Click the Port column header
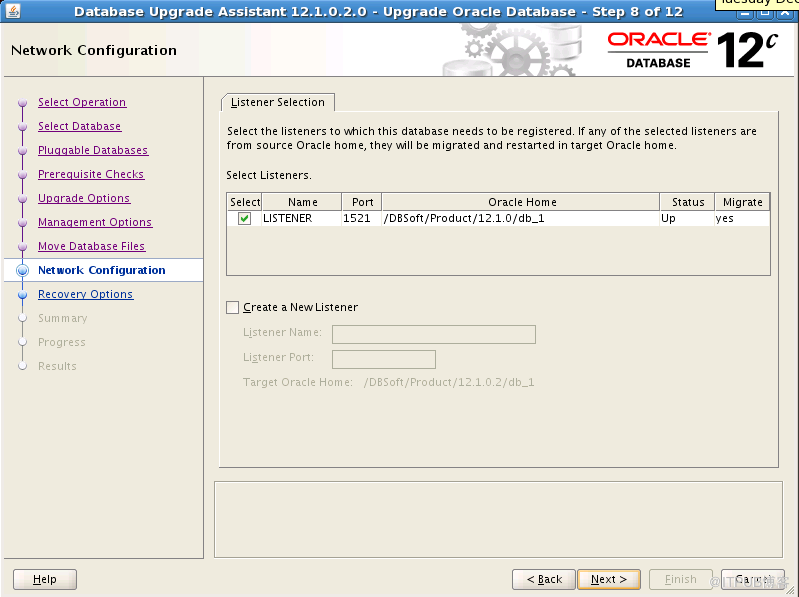This screenshot has width=799, height=597. (x=362, y=202)
